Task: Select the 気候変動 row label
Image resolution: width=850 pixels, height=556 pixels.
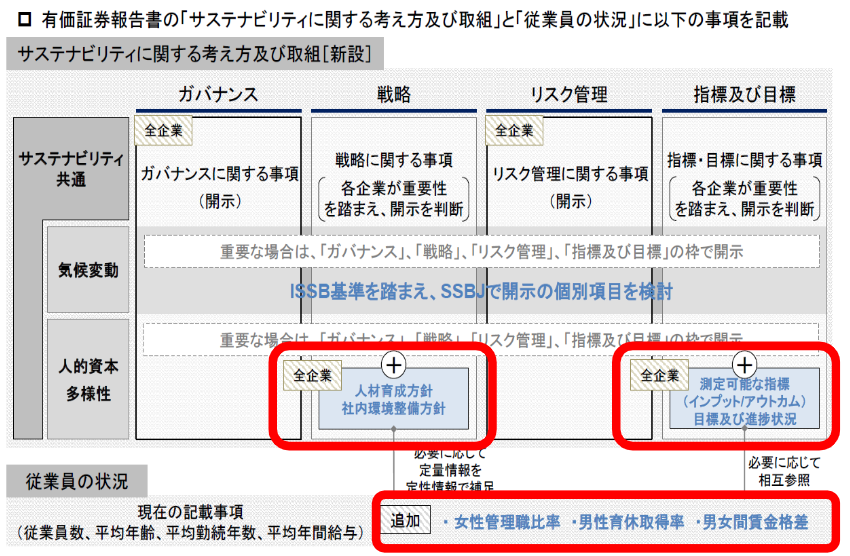Action: click(x=87, y=270)
